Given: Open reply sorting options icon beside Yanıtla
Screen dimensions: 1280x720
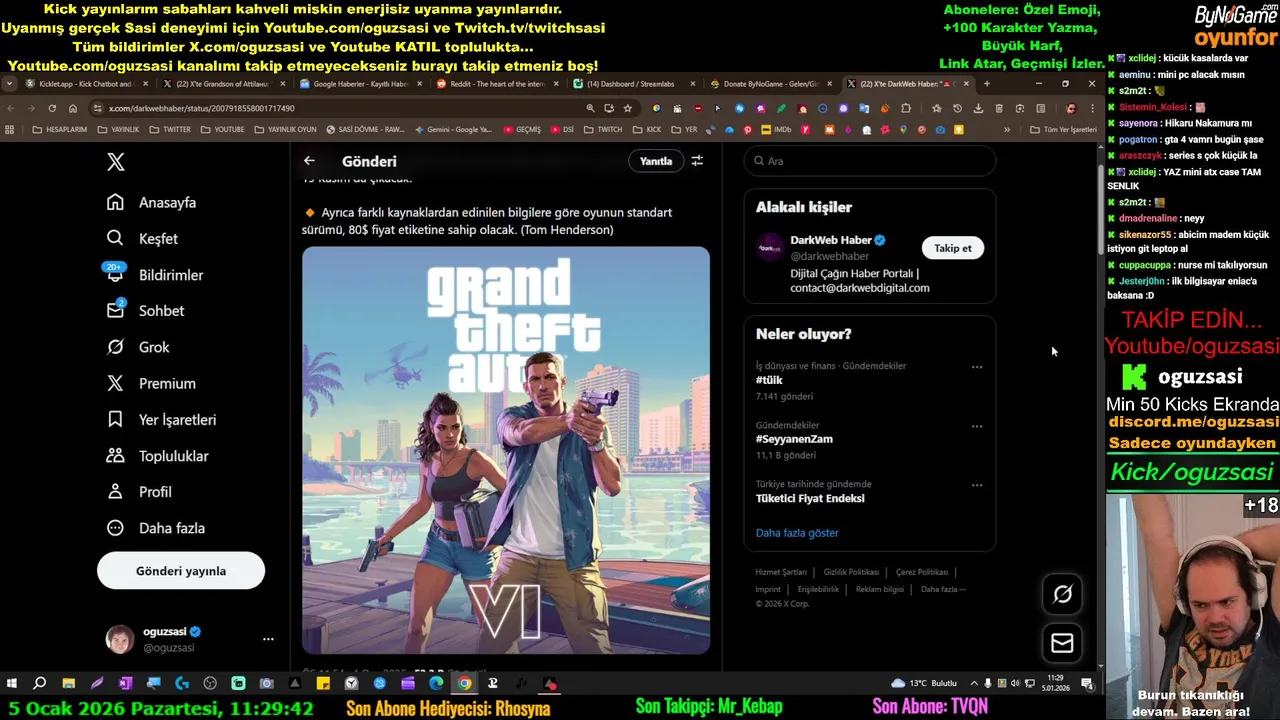Looking at the screenshot, I should 697,161.
